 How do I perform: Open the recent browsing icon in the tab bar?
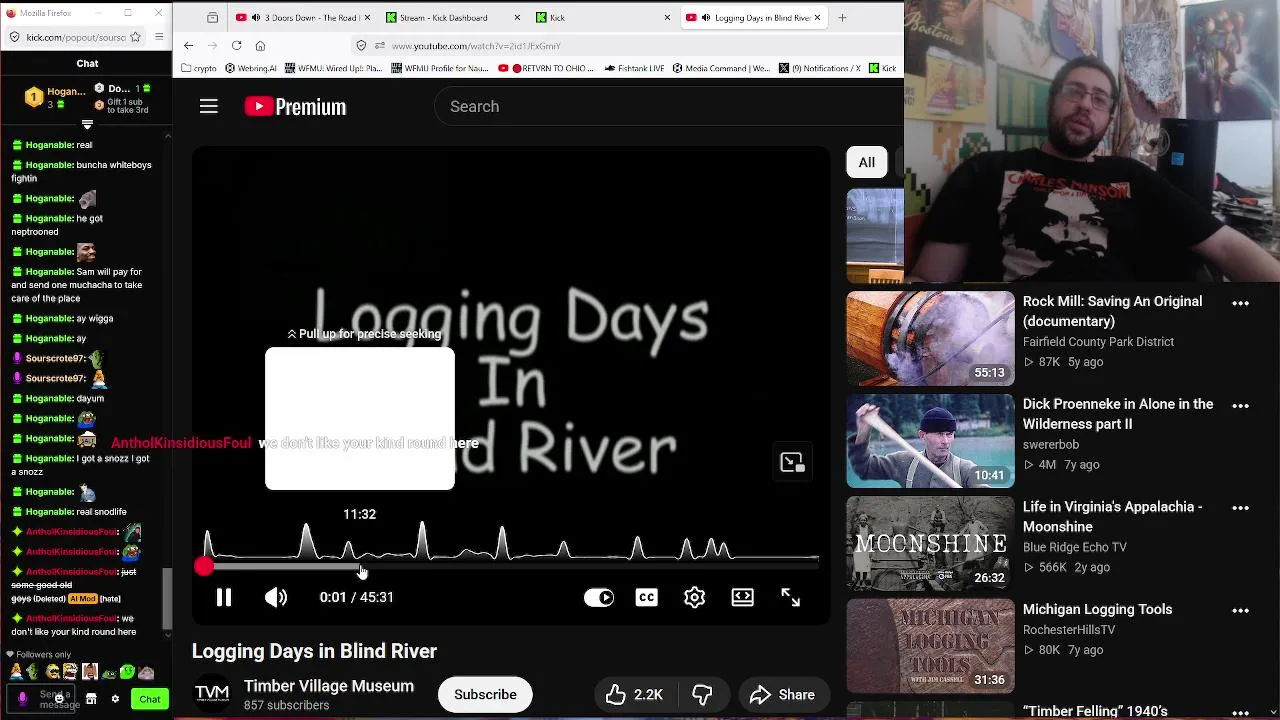tap(212, 17)
